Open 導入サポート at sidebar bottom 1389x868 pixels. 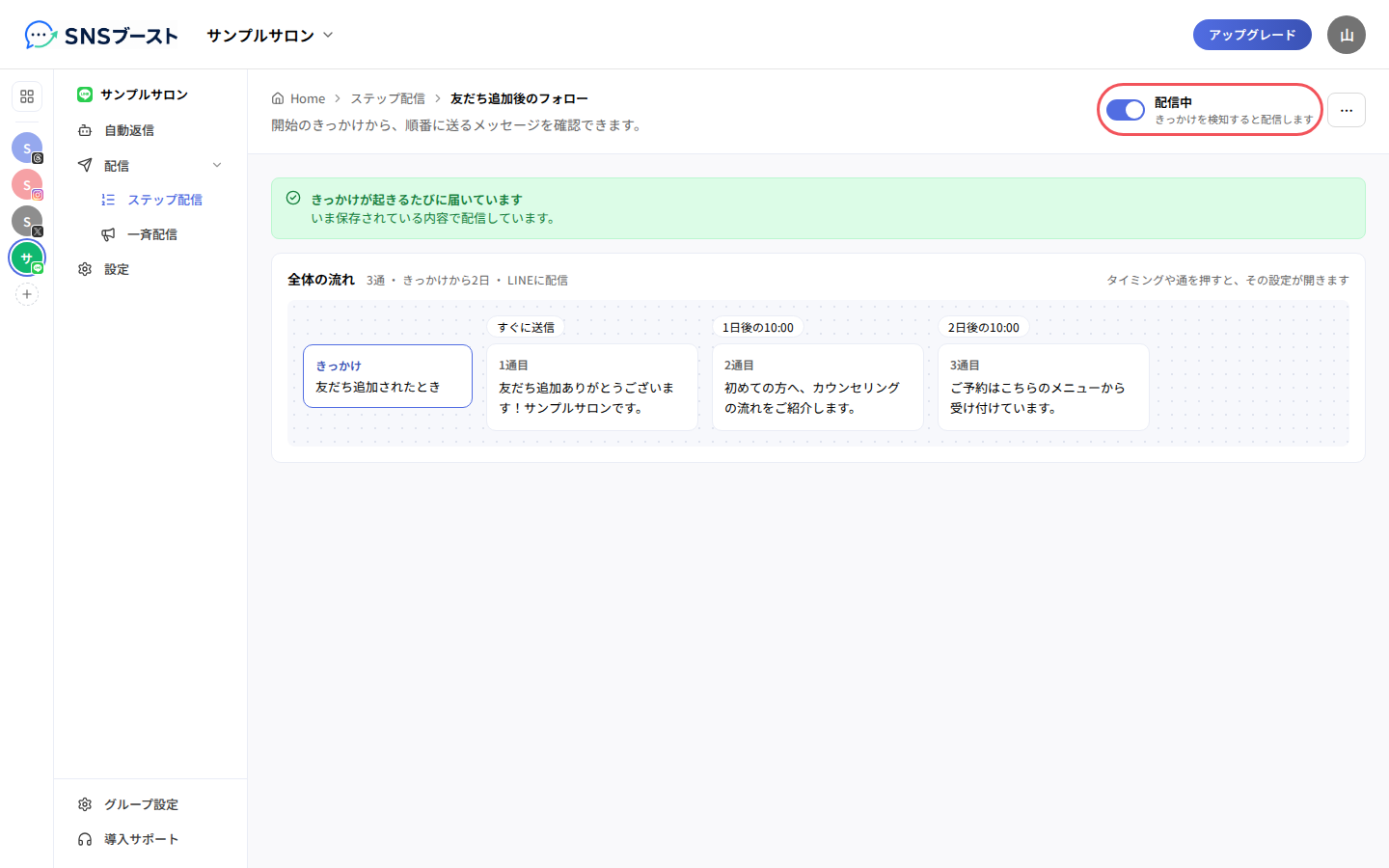coord(150,839)
